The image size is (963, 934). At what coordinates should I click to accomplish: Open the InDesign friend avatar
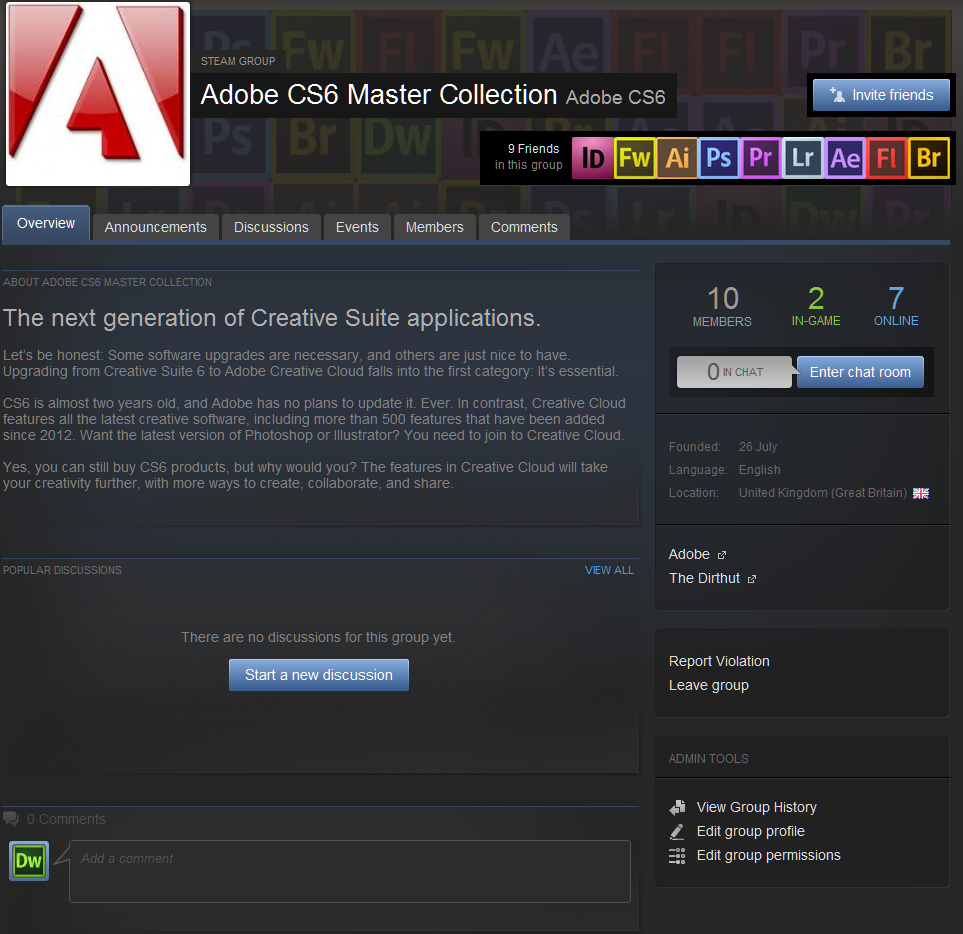(x=593, y=158)
